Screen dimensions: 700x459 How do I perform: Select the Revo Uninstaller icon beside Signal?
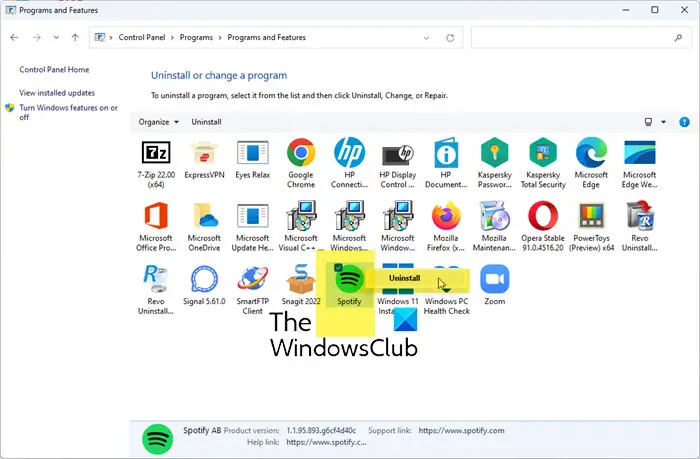pyautogui.click(x=156, y=280)
